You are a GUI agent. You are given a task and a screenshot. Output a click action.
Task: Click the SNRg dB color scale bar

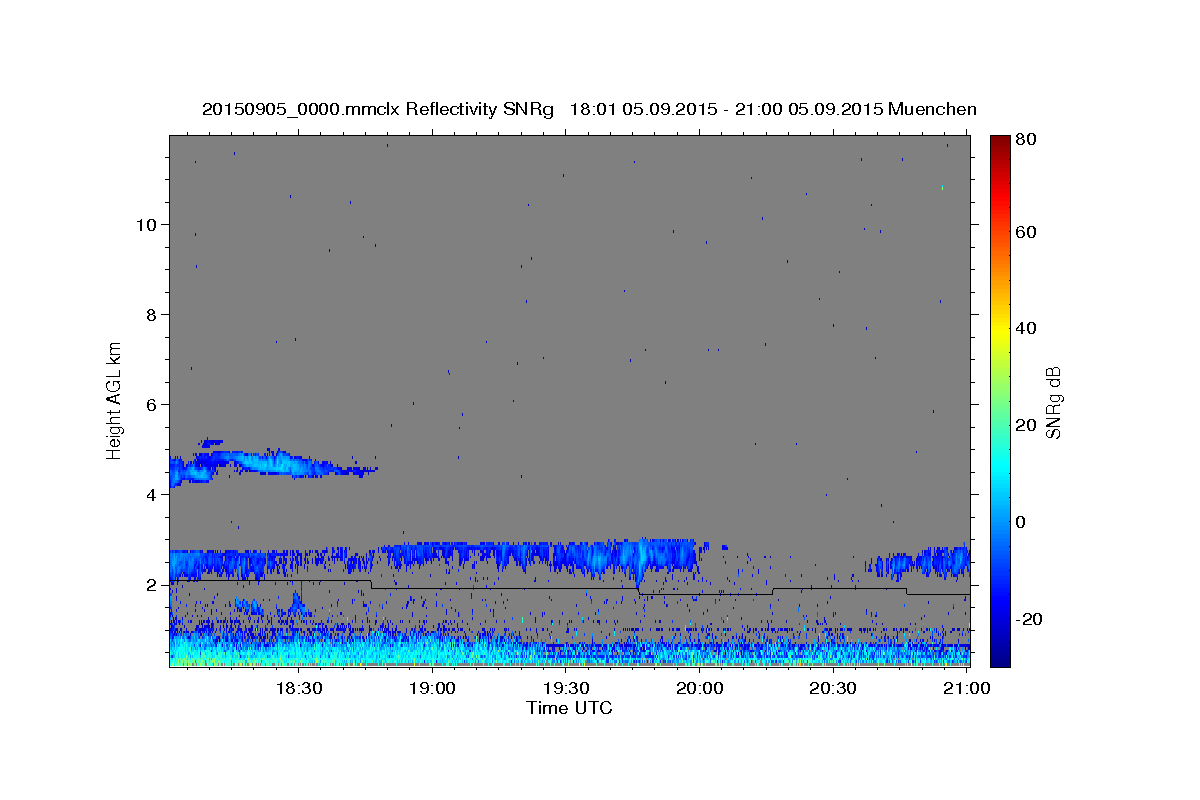point(1000,401)
